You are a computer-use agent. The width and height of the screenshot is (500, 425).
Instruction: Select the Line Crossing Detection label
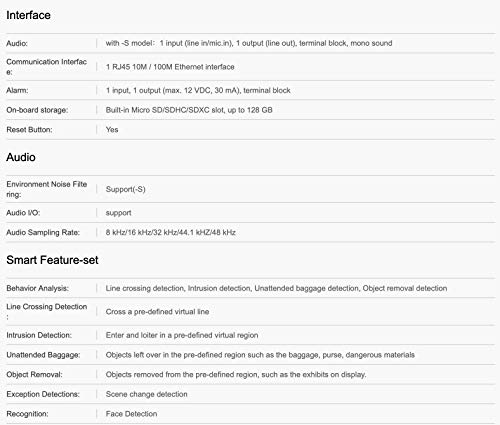47,311
